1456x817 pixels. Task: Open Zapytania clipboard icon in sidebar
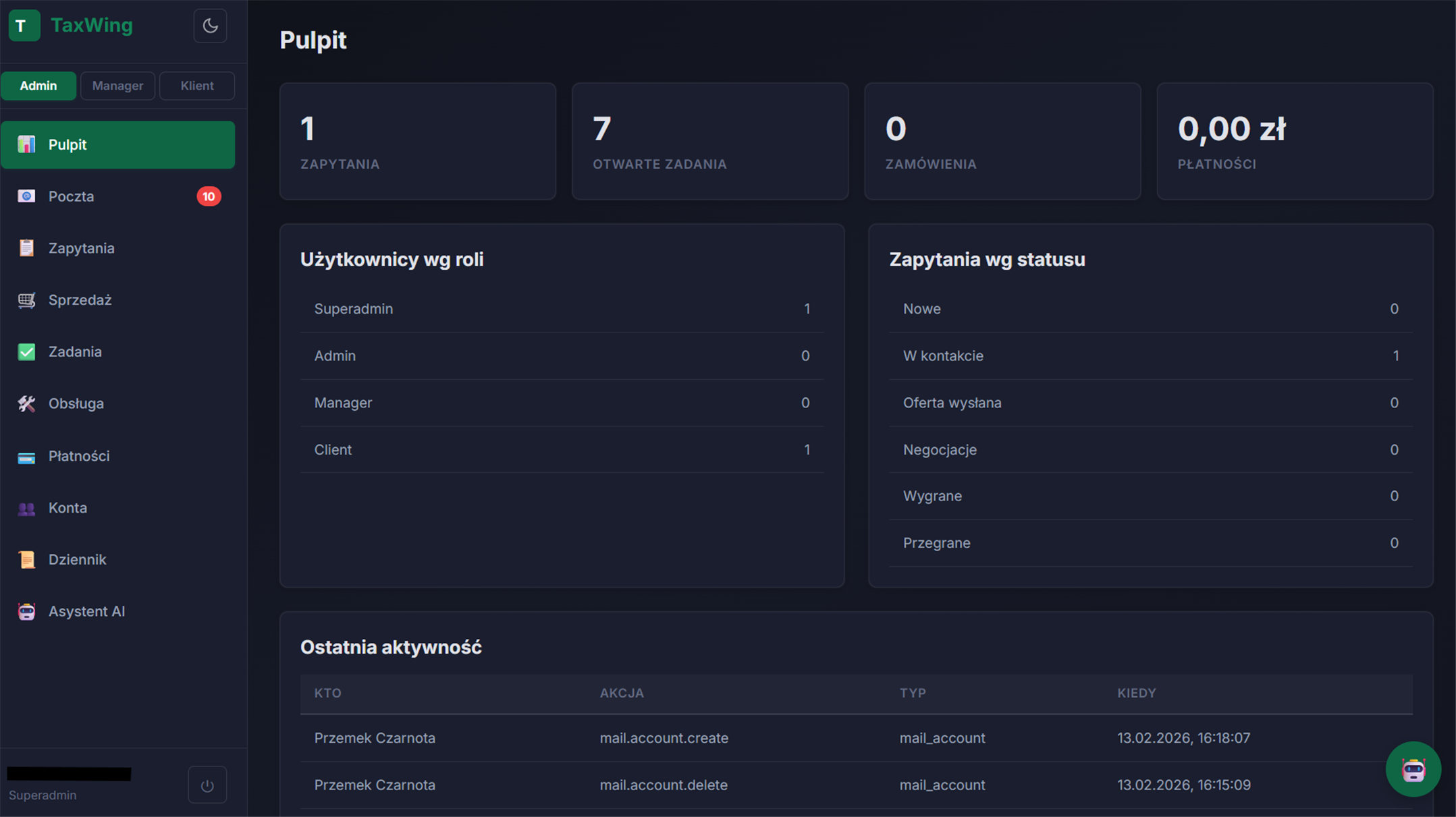[26, 248]
